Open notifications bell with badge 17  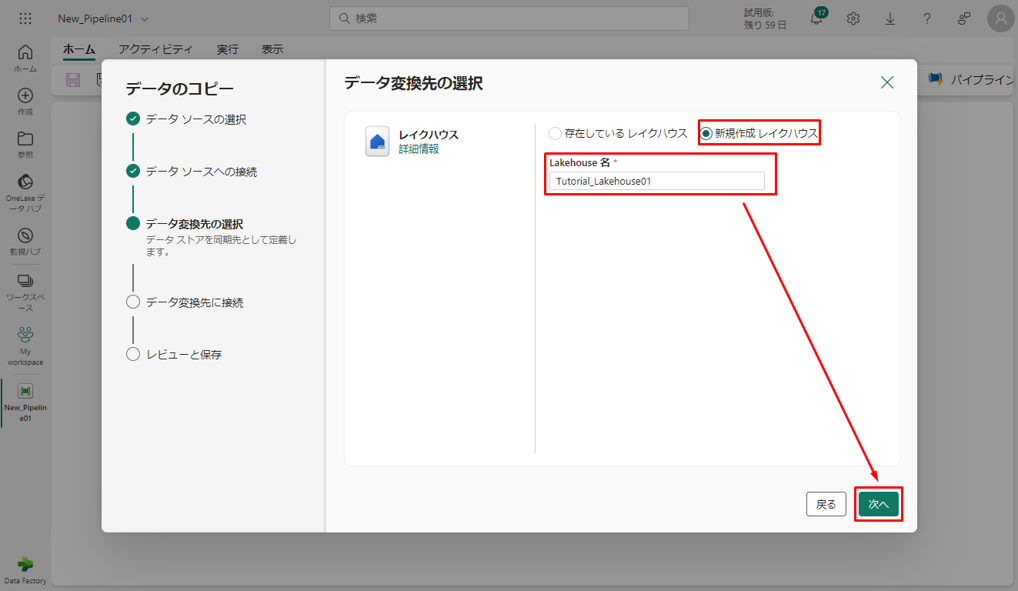click(x=817, y=18)
